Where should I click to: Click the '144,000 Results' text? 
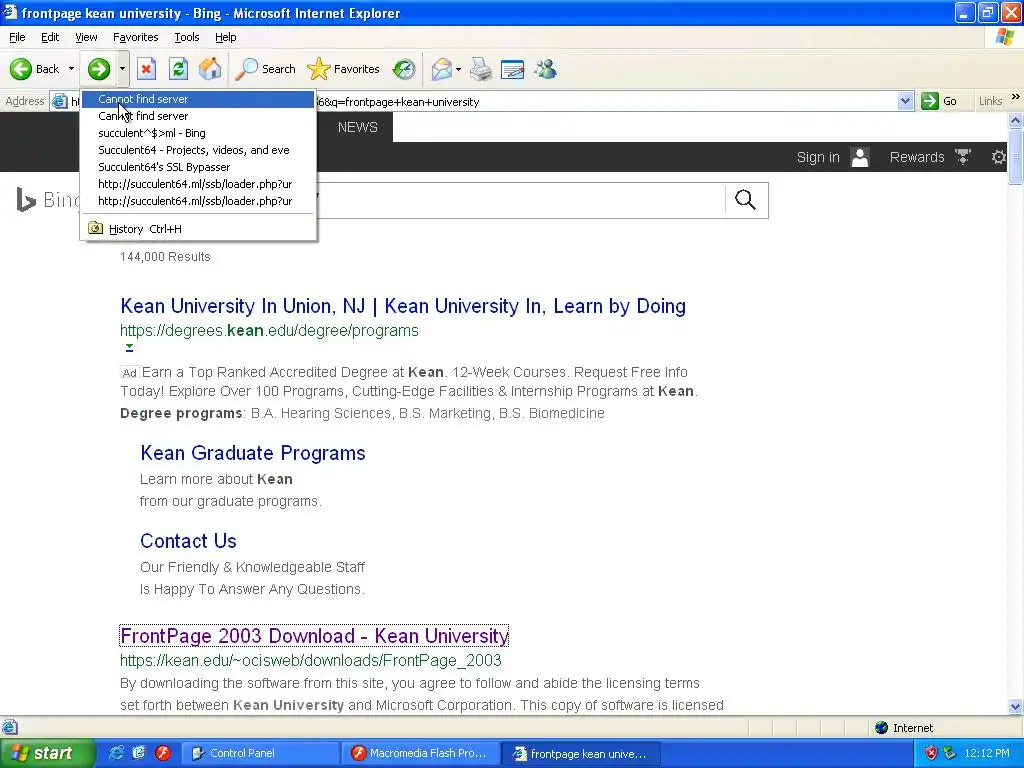(x=165, y=257)
